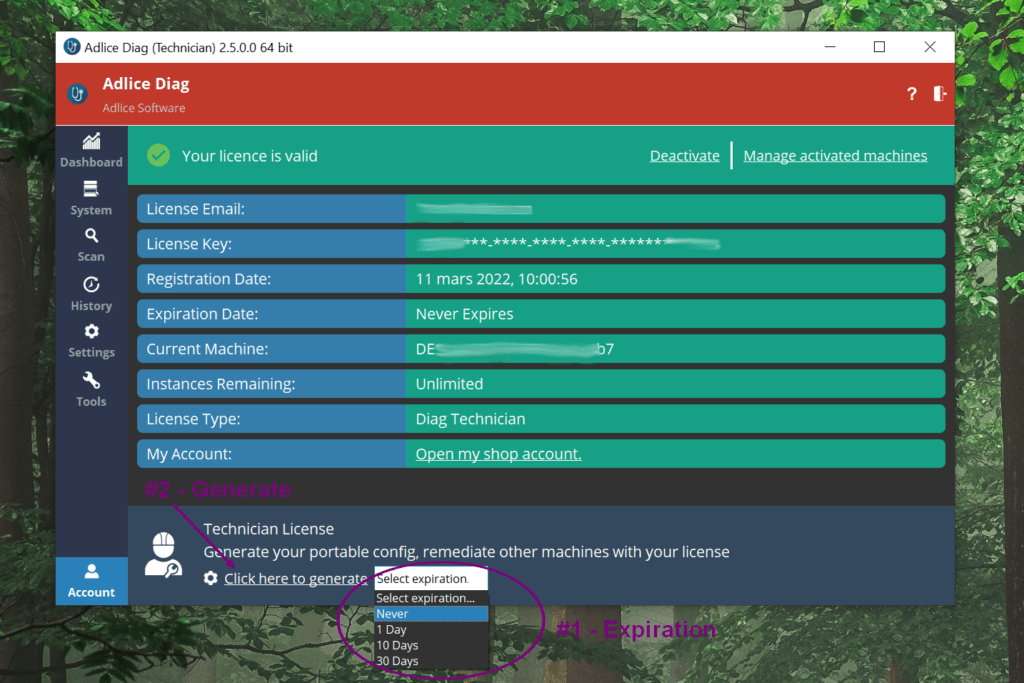Click the technician worker icon
Screen dimensions: 1024x683
(163, 555)
